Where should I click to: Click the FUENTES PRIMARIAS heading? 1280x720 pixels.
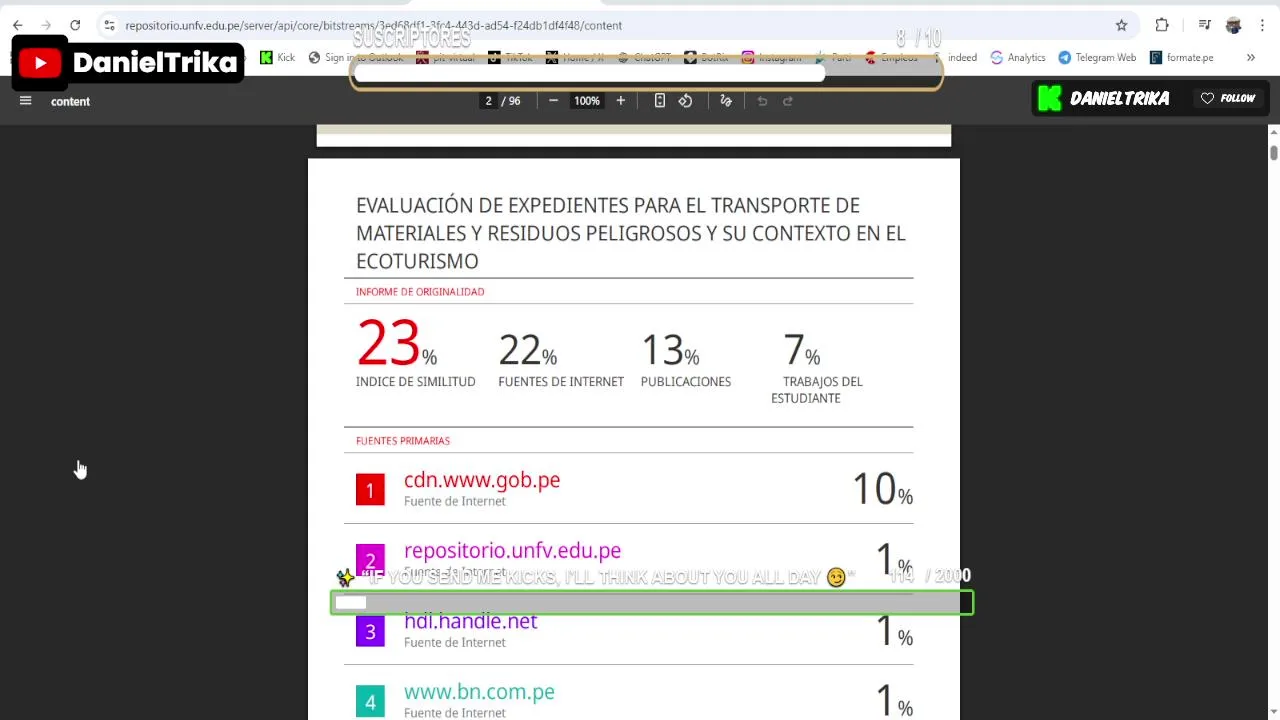403,441
